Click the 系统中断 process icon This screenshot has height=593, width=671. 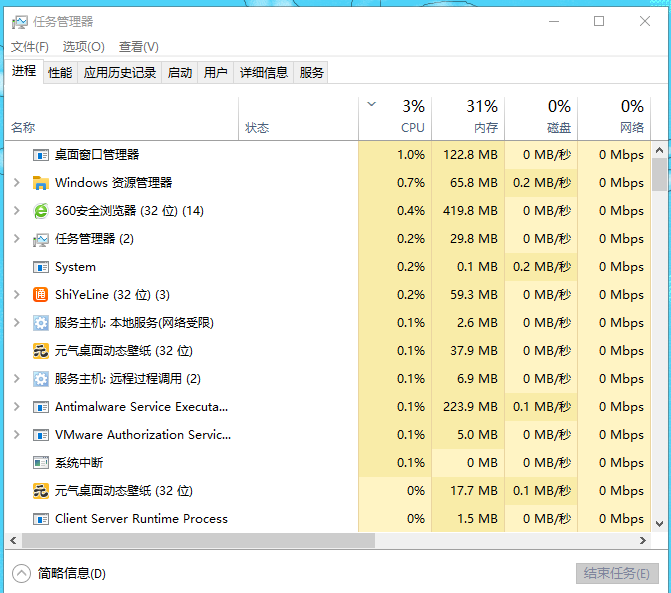41,463
